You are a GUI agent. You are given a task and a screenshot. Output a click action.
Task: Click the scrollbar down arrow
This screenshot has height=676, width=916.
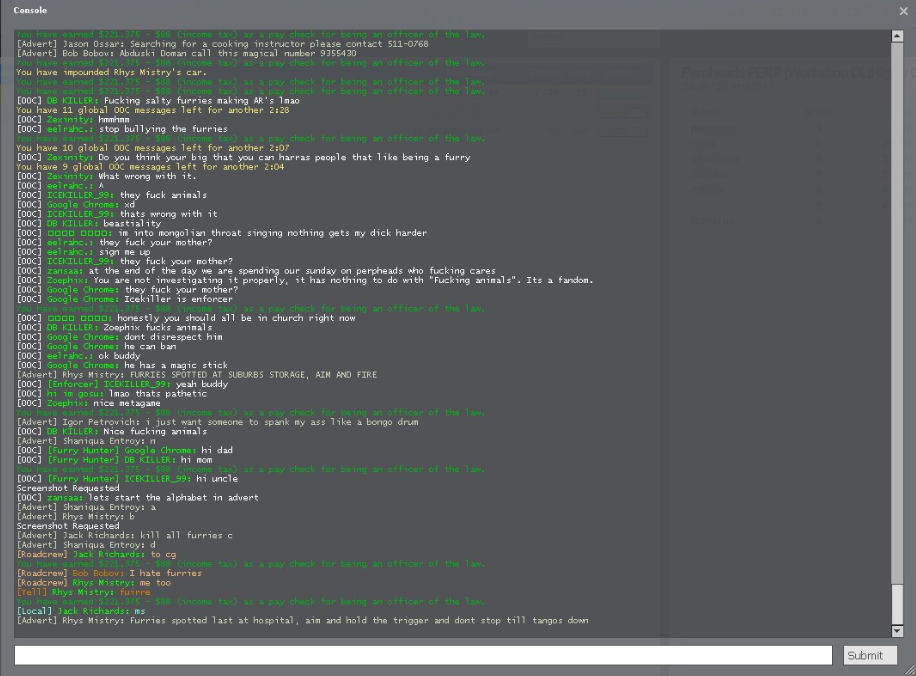pyautogui.click(x=897, y=631)
